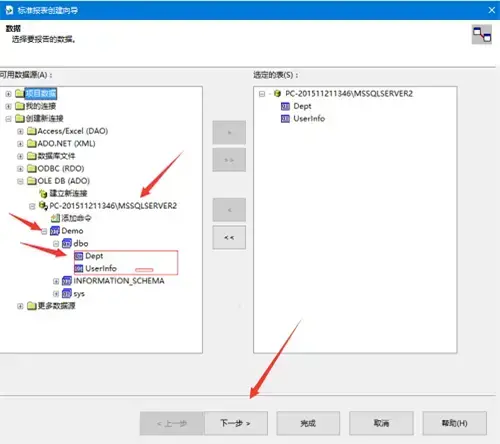Image resolution: width=500 pixels, height=444 pixels.
Task: Expand the Access/Excel (DAO) node
Action: coord(20,131)
